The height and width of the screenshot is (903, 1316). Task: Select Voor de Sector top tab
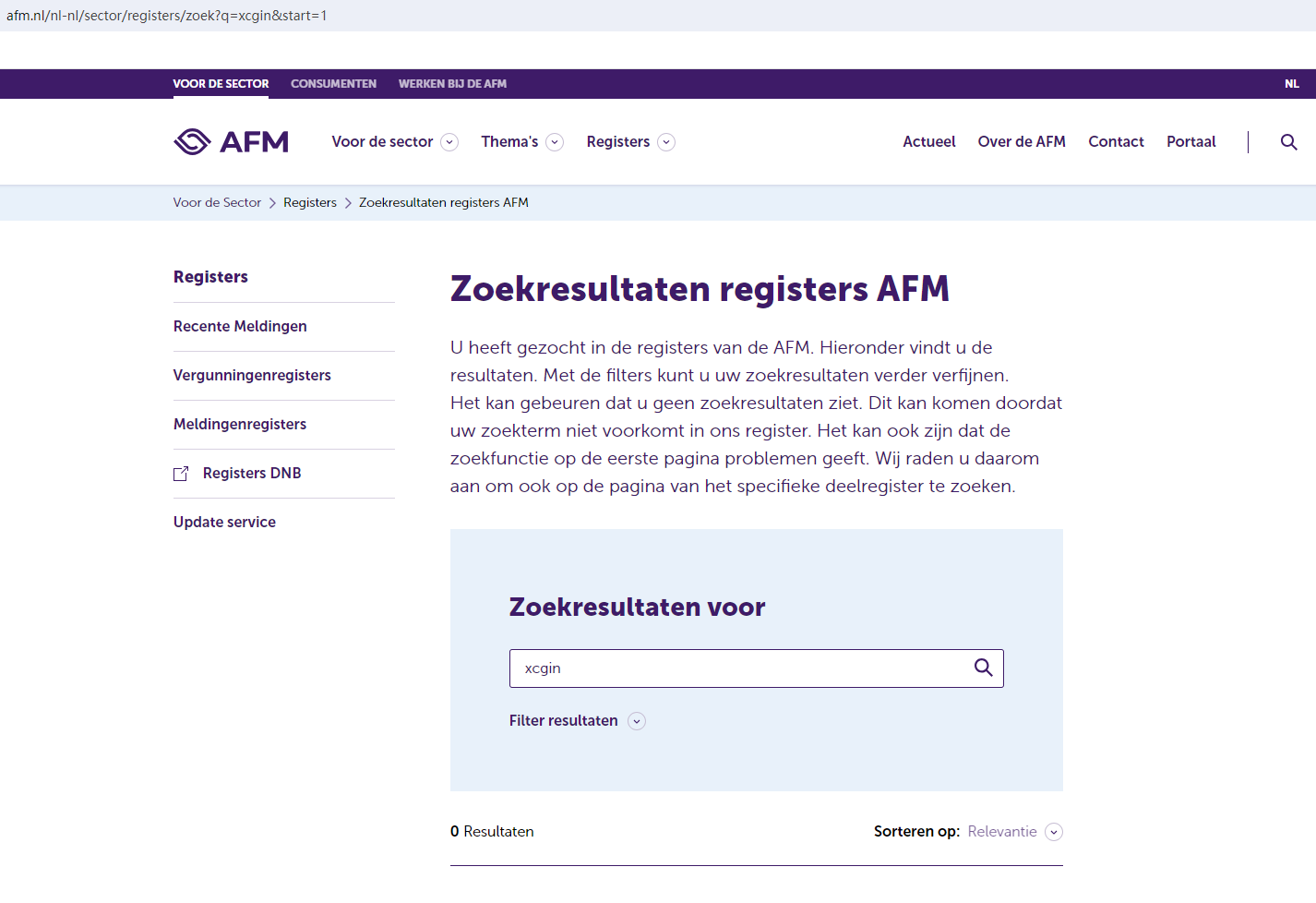221,84
